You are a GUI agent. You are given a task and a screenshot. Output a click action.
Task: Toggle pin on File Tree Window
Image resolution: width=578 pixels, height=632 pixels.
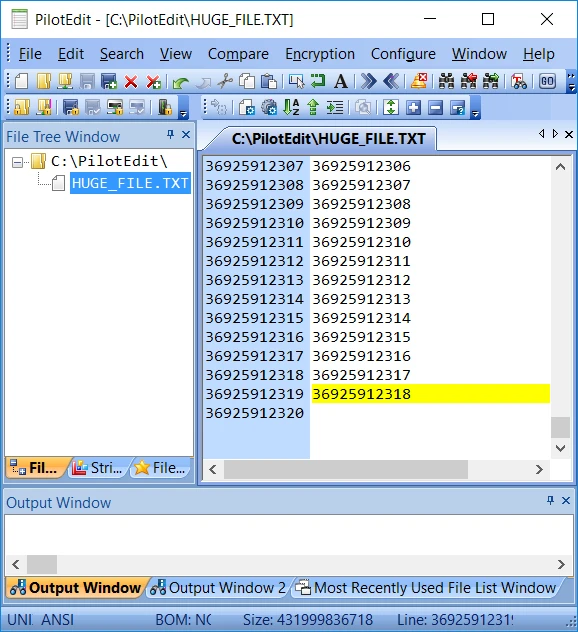coord(170,134)
